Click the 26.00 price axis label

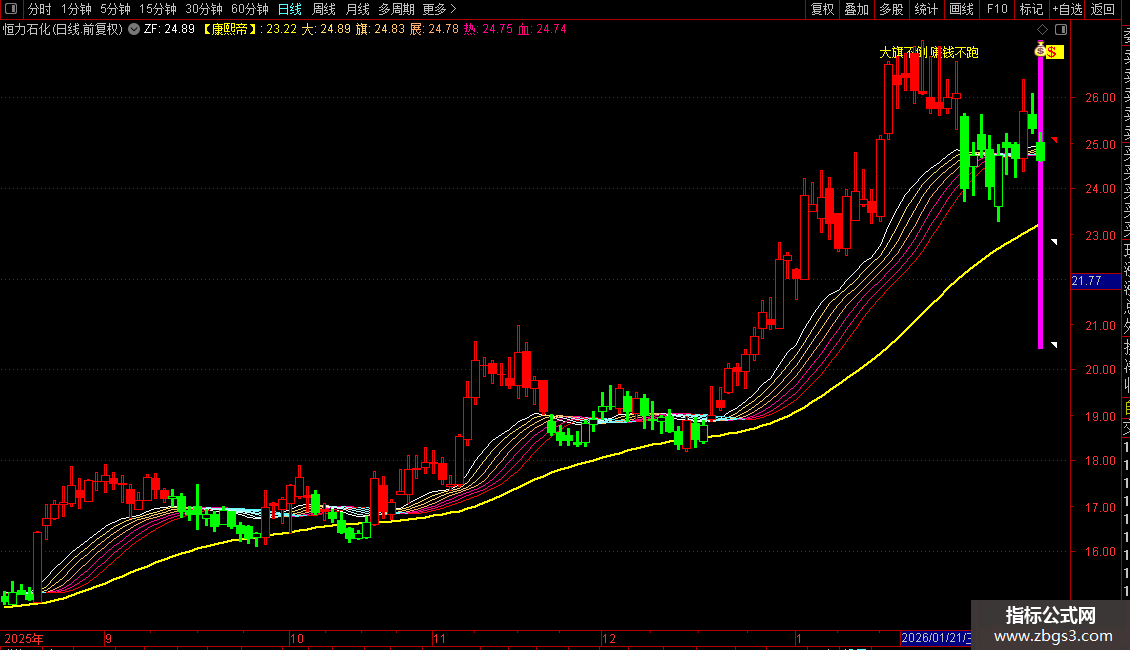pos(1100,97)
